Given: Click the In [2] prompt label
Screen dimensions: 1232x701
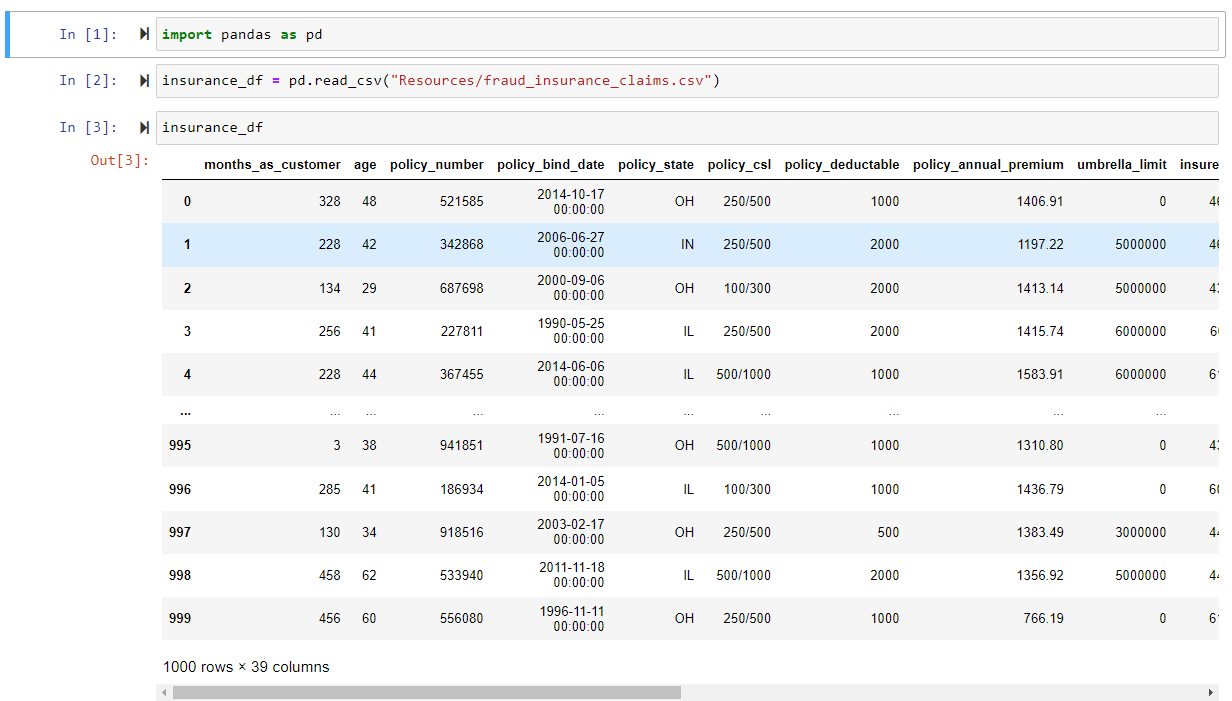Looking at the screenshot, I should (88, 80).
